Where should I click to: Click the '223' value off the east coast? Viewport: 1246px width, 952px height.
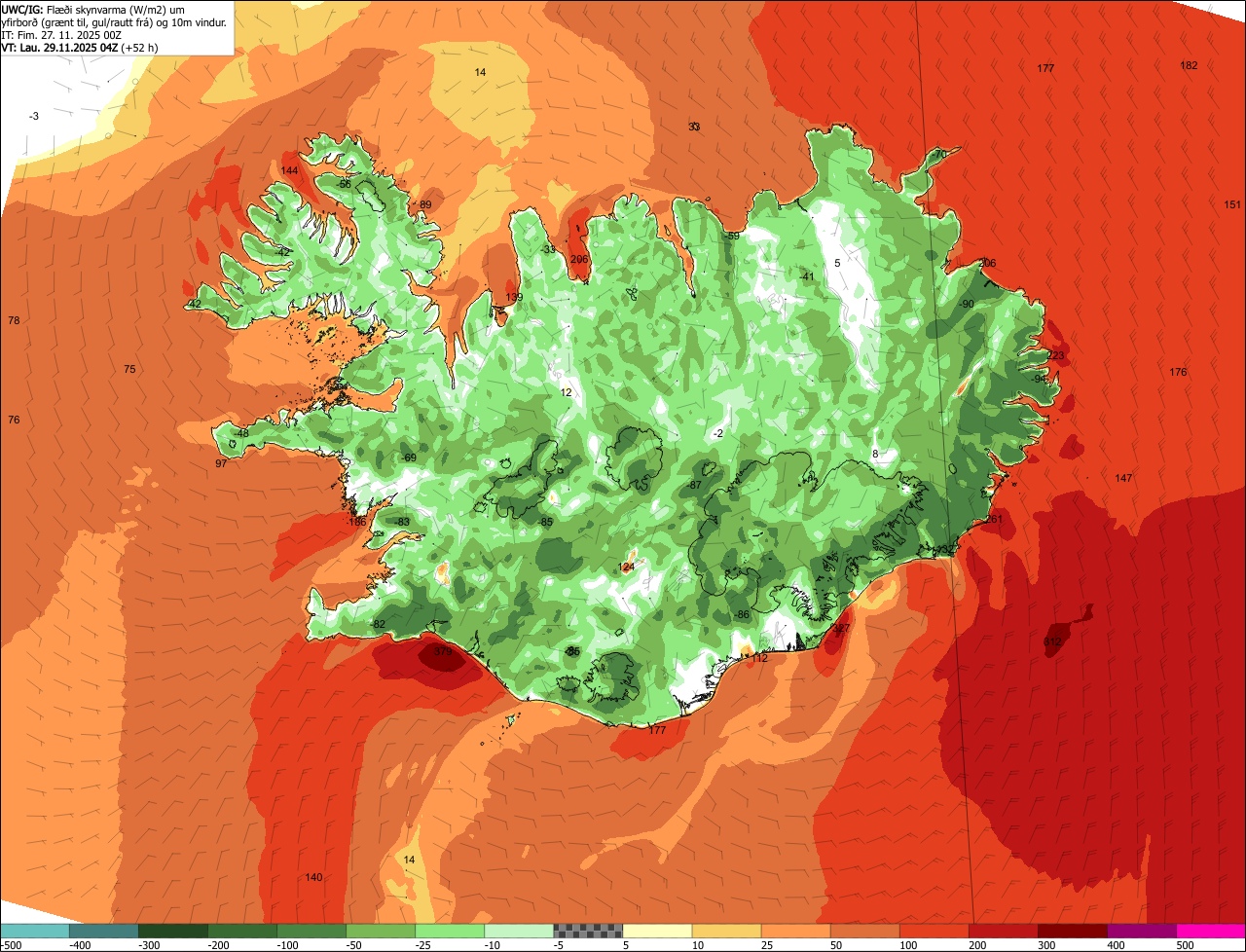pos(1055,355)
